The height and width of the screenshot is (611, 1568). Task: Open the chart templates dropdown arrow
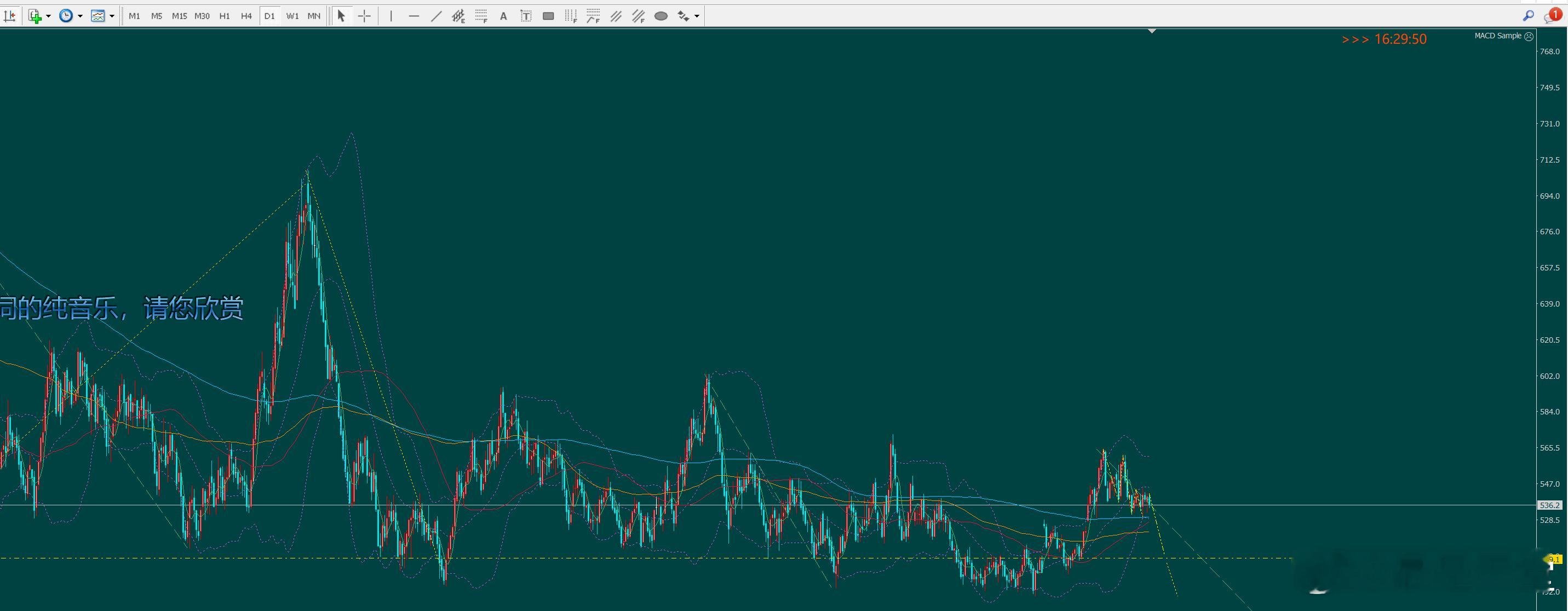coord(112,16)
